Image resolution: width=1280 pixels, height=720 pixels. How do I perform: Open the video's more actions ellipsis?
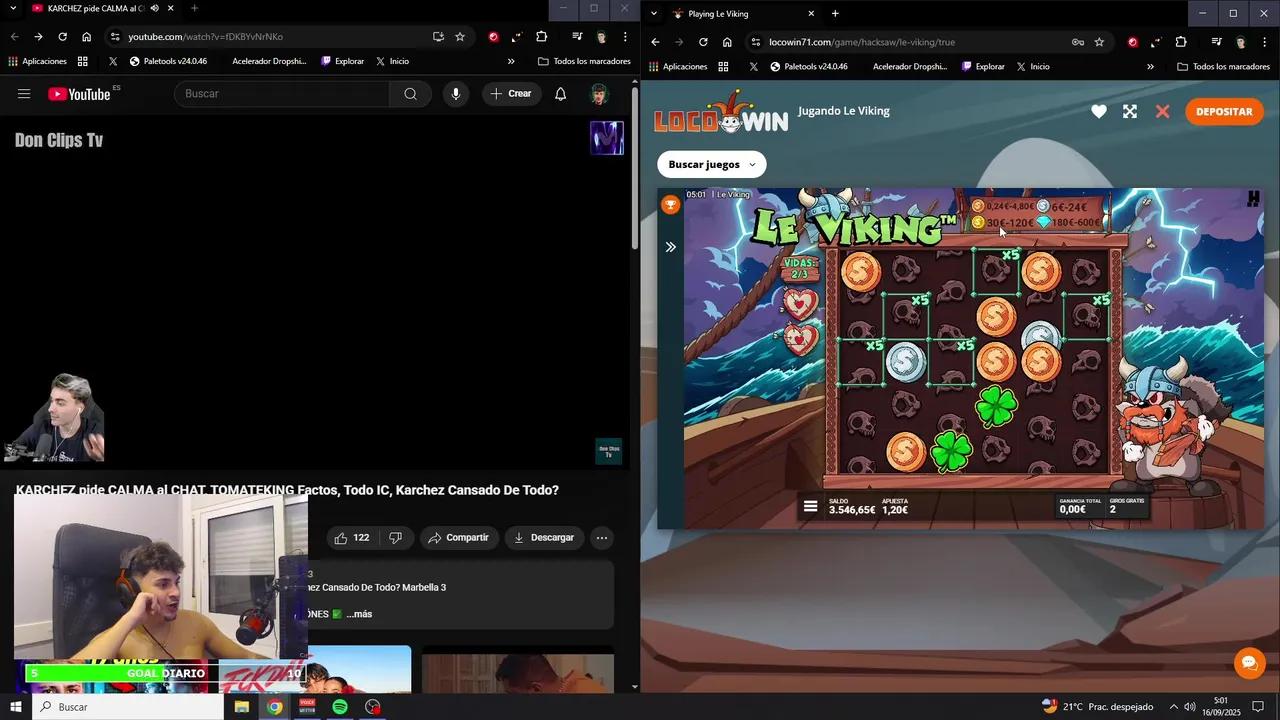point(602,538)
